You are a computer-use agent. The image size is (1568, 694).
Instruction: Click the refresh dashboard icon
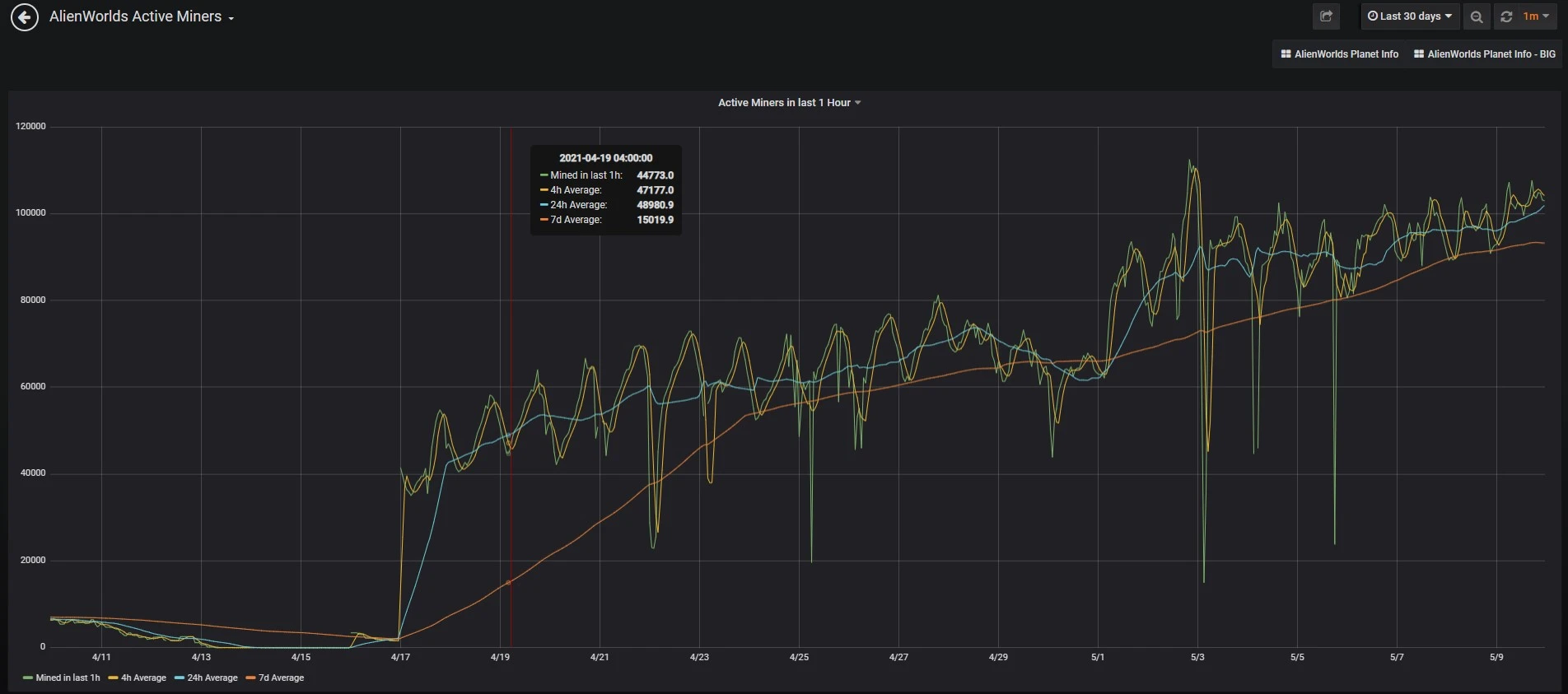point(1506,16)
